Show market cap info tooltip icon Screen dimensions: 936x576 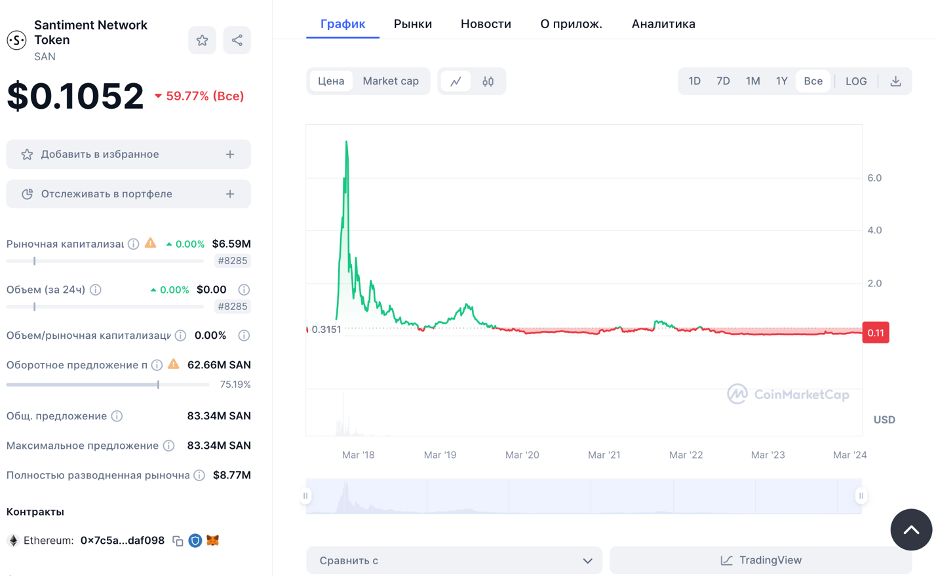tap(133, 243)
